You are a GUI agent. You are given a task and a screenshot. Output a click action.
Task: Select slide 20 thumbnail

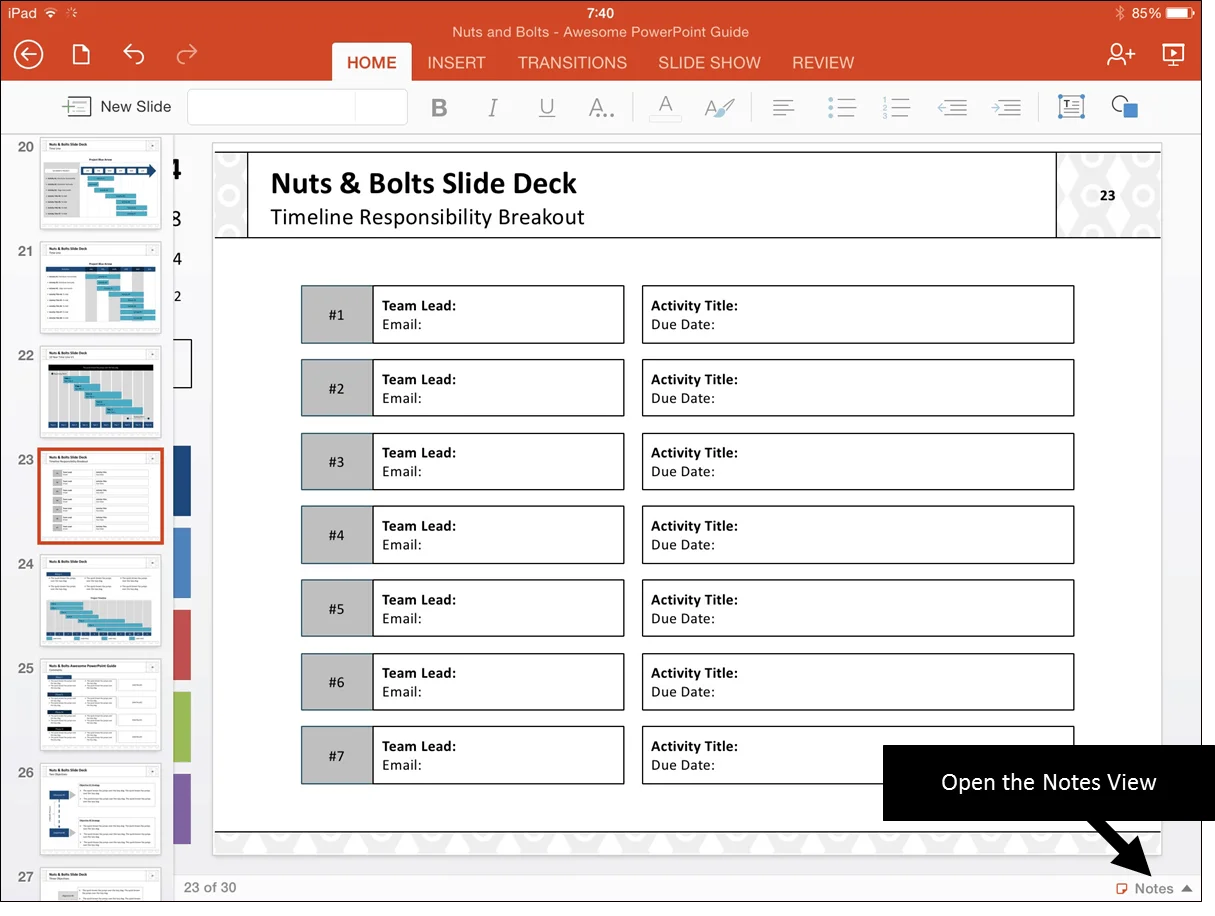pyautogui.click(x=100, y=183)
